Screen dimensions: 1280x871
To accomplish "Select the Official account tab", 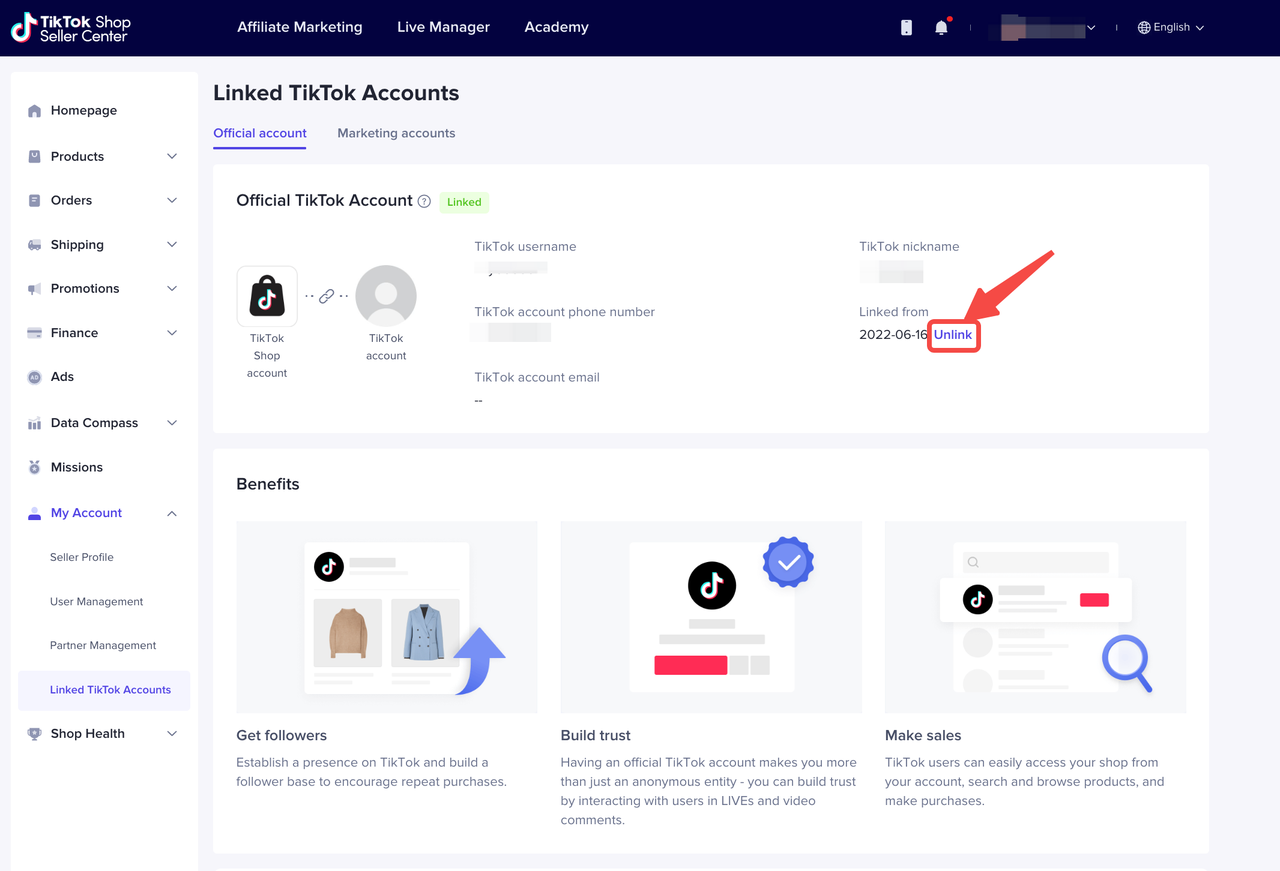I will tap(260, 133).
